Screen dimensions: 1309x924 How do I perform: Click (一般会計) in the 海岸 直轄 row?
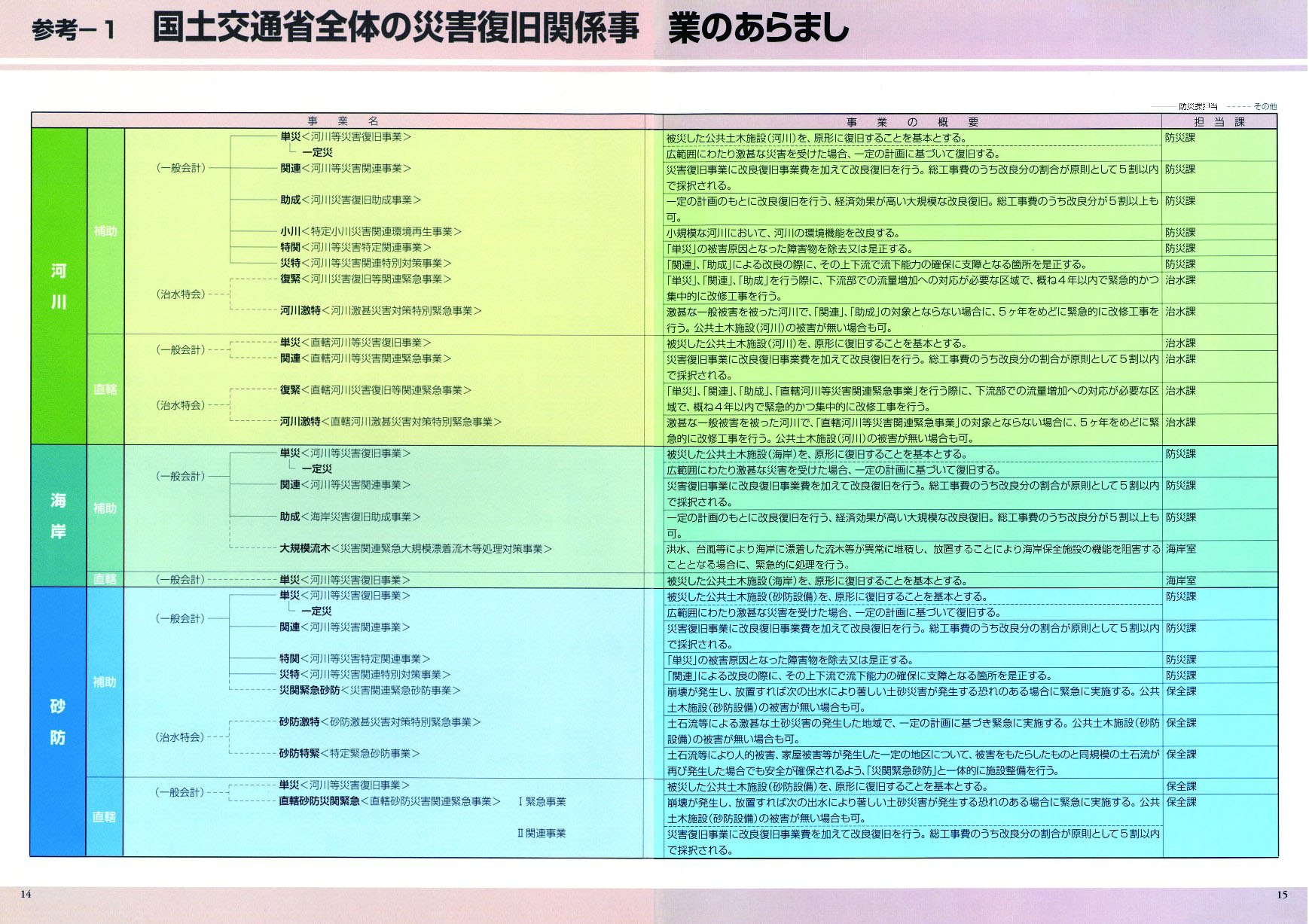point(180,580)
